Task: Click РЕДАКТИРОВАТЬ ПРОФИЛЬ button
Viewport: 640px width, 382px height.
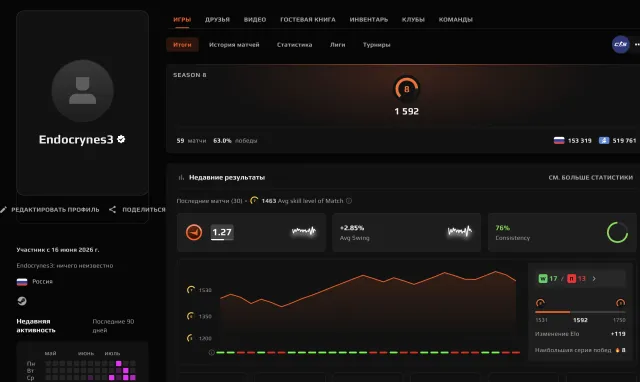Action: 55,209
